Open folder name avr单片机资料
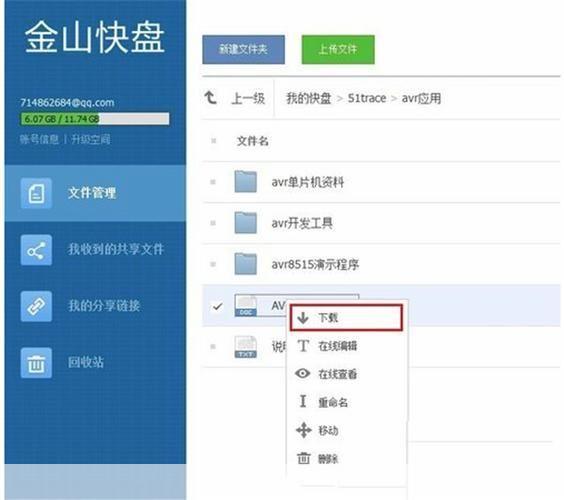Screen dimensions: 564x500 pos(308,182)
